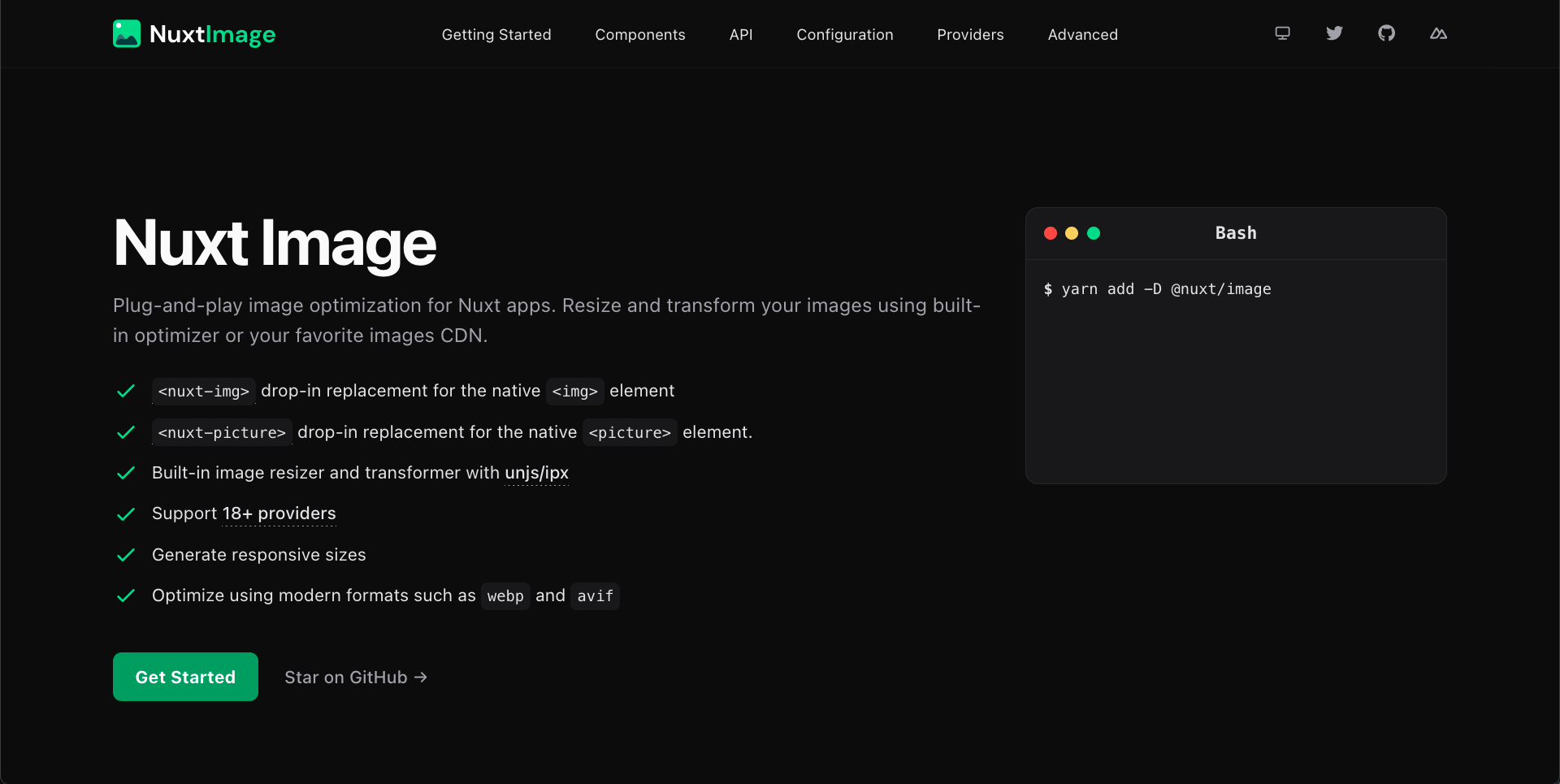This screenshot has width=1560, height=784.
Task: Click the Plug-and-play description paragraph
Action: tap(547, 320)
